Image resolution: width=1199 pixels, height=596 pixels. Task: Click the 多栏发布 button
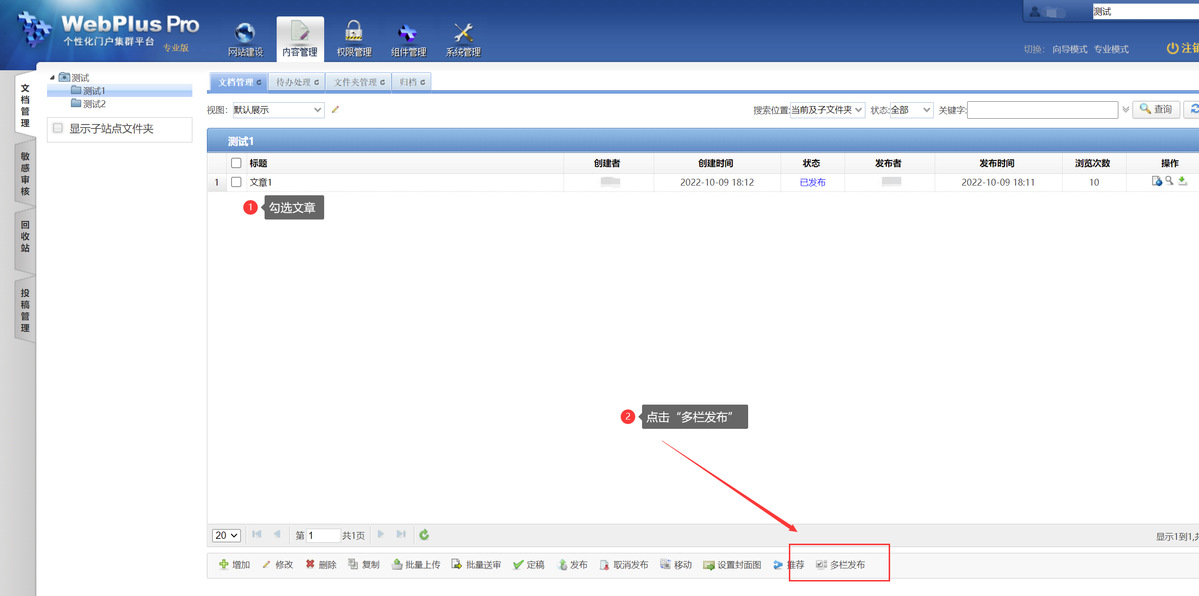coord(840,565)
